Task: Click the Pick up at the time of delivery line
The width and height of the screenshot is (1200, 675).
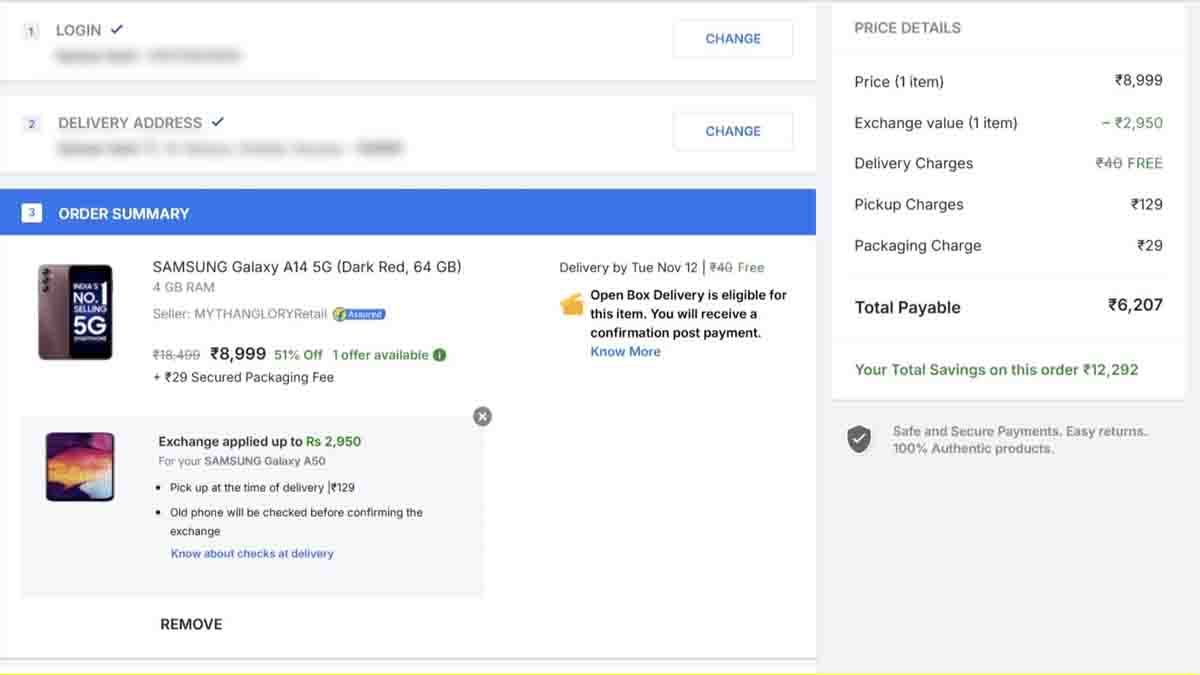Action: click(x=262, y=488)
